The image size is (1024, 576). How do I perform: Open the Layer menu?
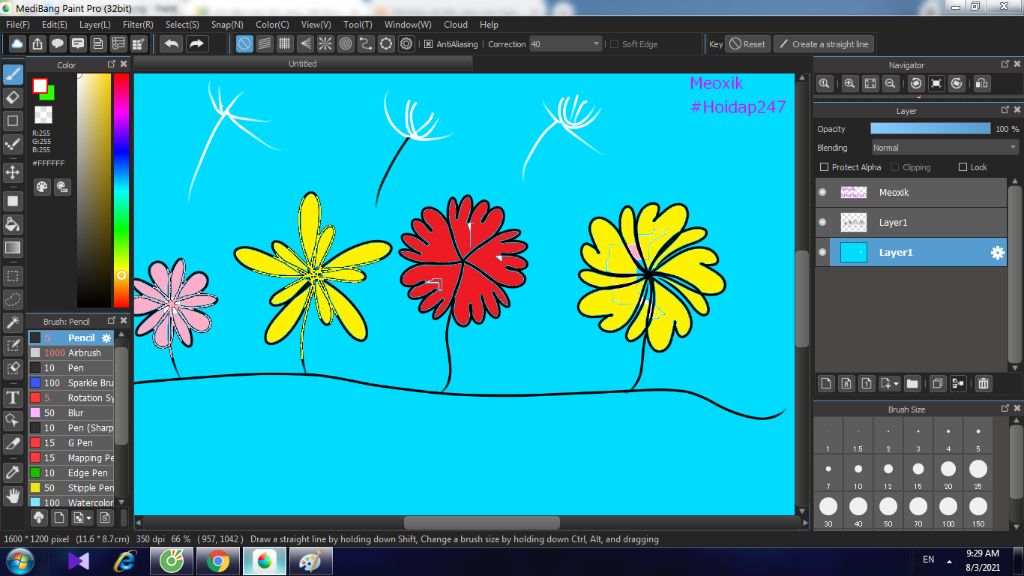click(x=95, y=25)
